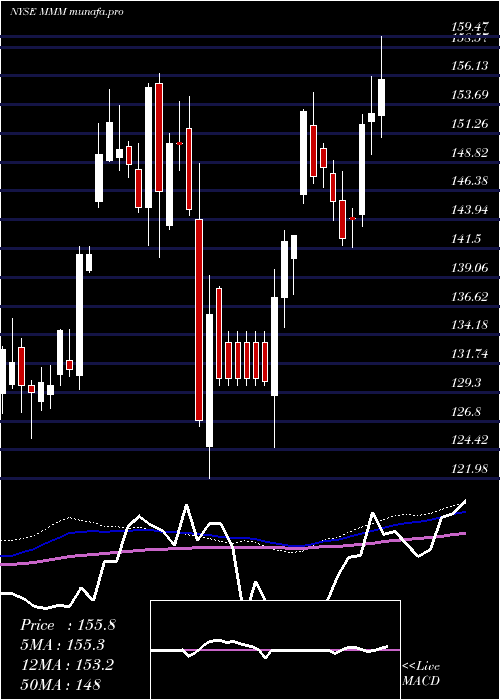
Task: Click the '50MA : 148' readout
Action: (x=61, y=684)
